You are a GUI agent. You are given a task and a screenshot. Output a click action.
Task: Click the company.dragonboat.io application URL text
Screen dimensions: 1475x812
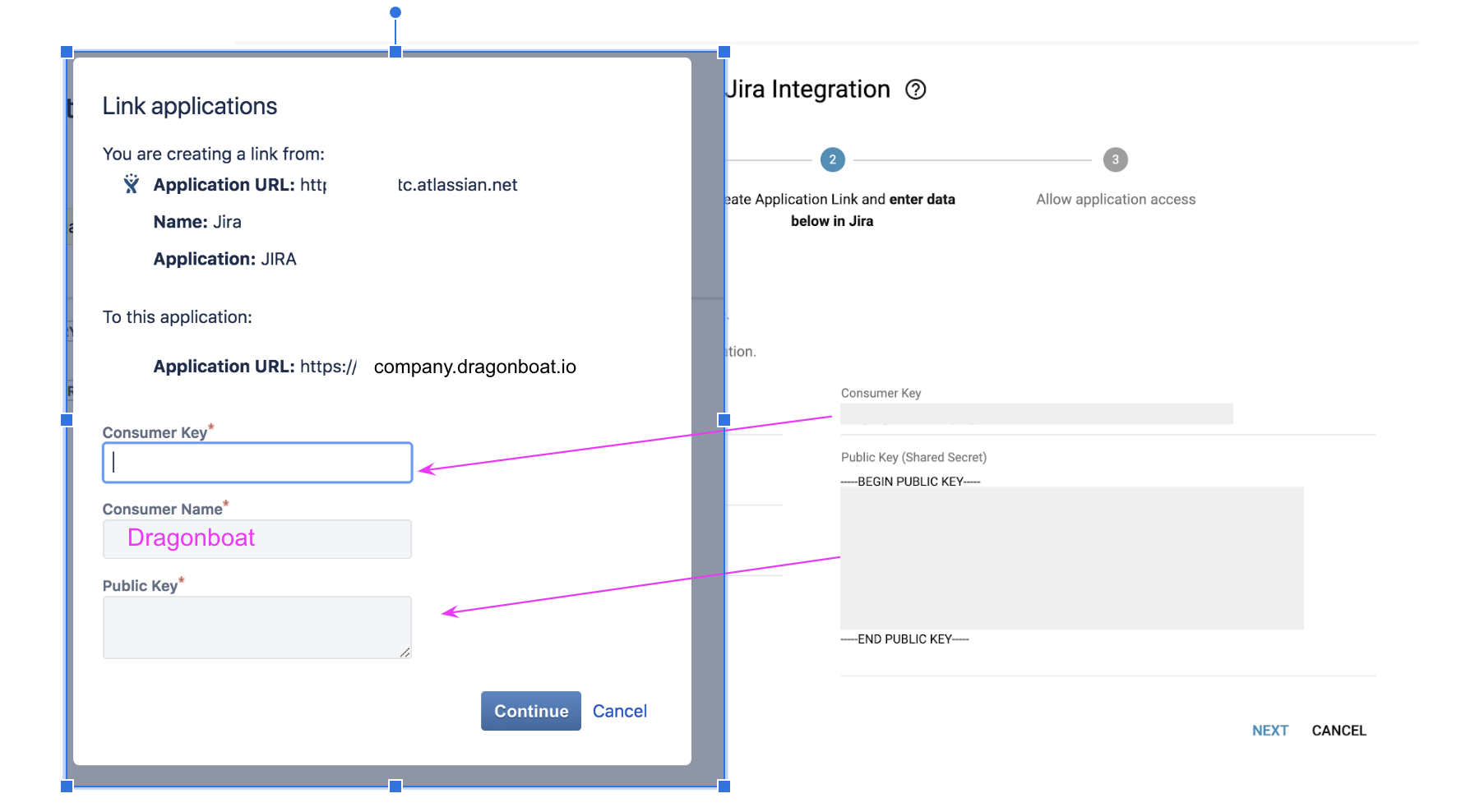(475, 367)
